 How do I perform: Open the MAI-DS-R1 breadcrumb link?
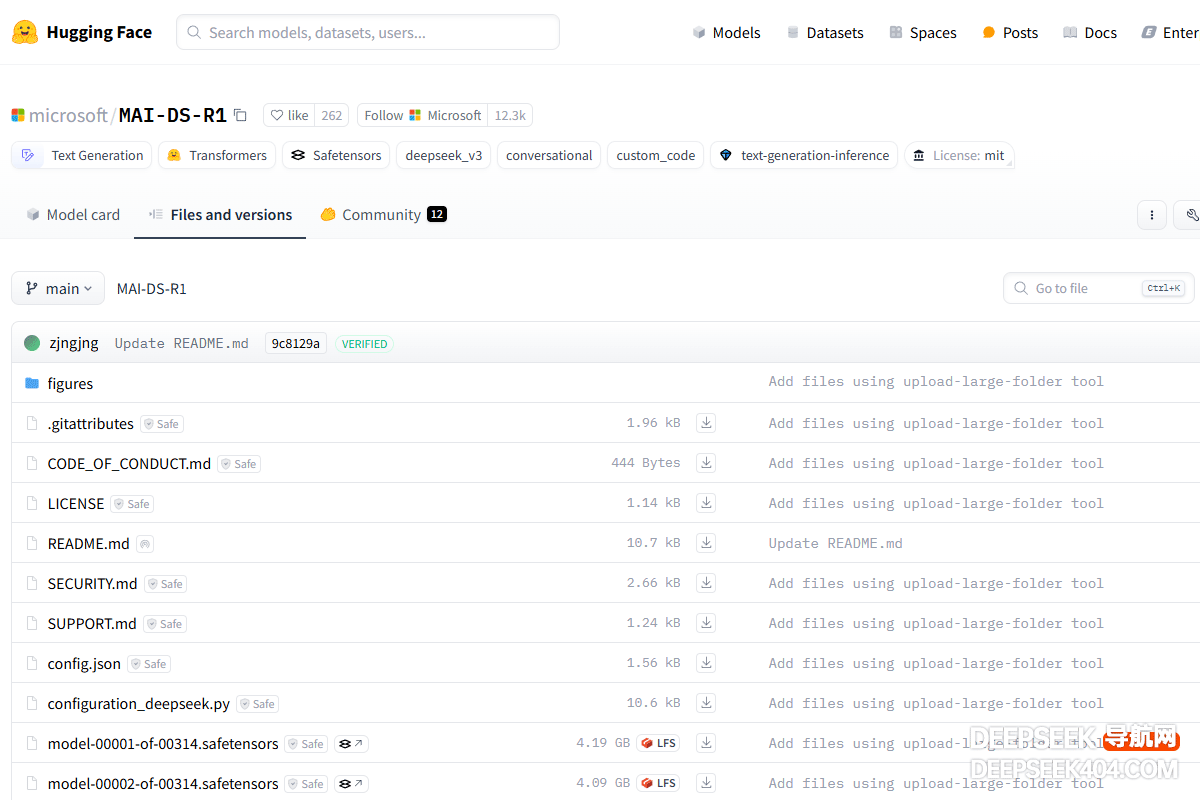point(151,288)
